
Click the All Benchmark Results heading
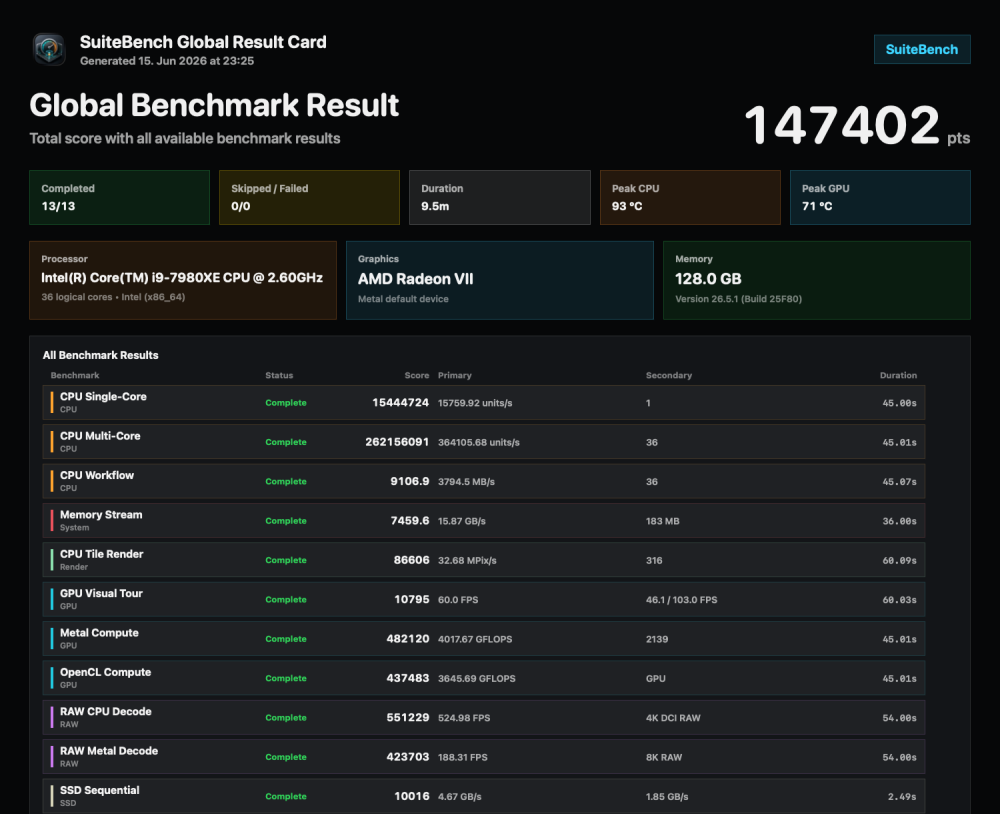pos(101,355)
